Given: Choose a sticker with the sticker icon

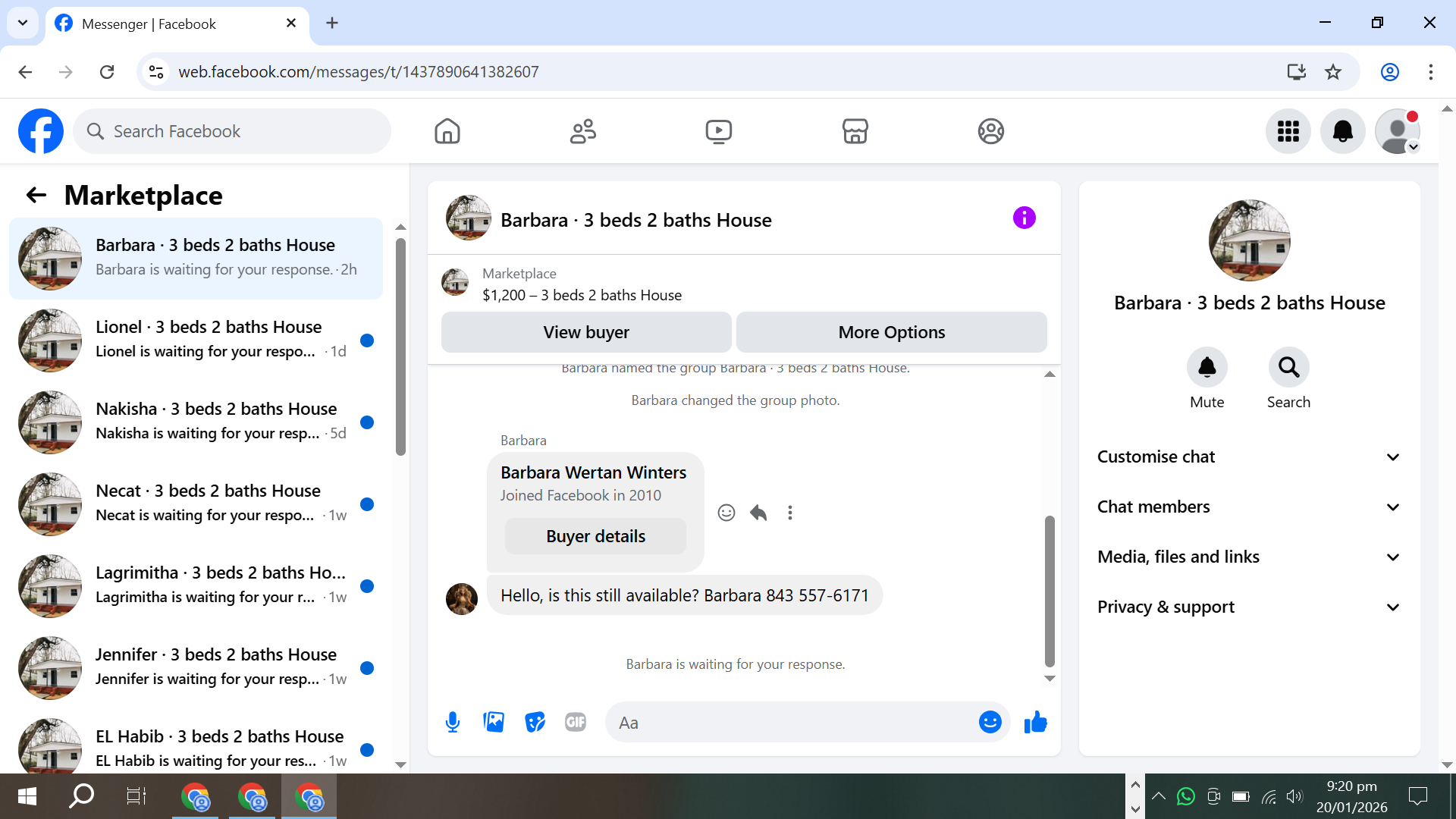Looking at the screenshot, I should click(535, 722).
